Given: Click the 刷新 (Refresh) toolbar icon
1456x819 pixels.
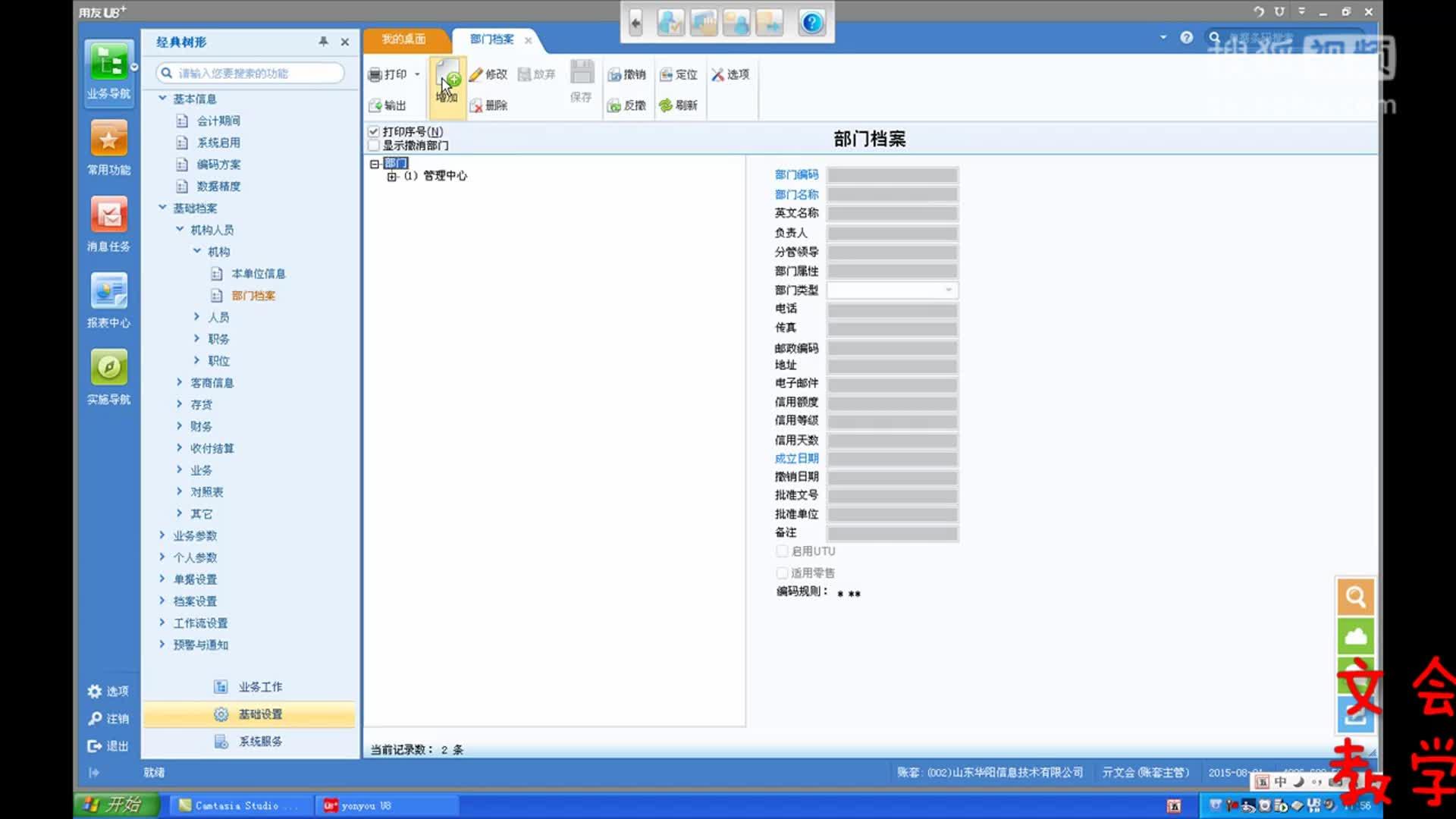Looking at the screenshot, I should click(666, 105).
